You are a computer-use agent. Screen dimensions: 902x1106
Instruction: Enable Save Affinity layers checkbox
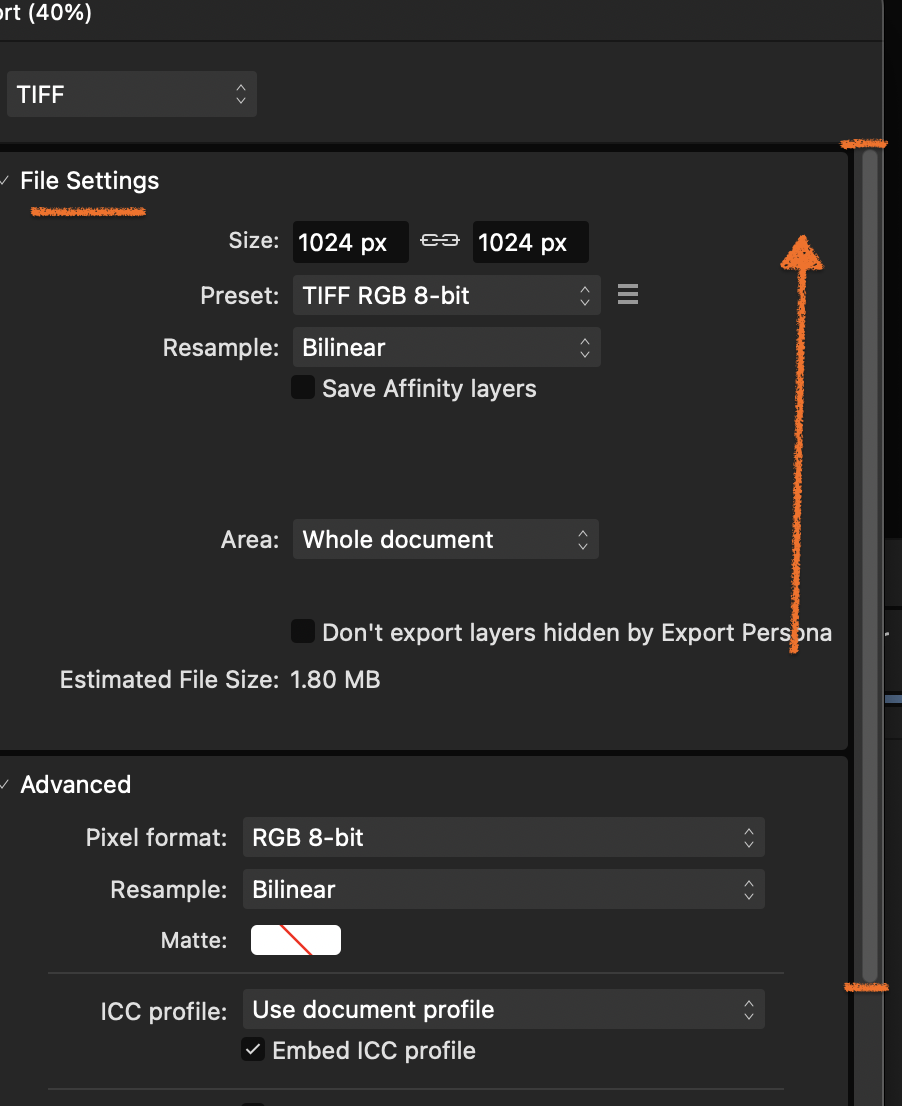303,387
